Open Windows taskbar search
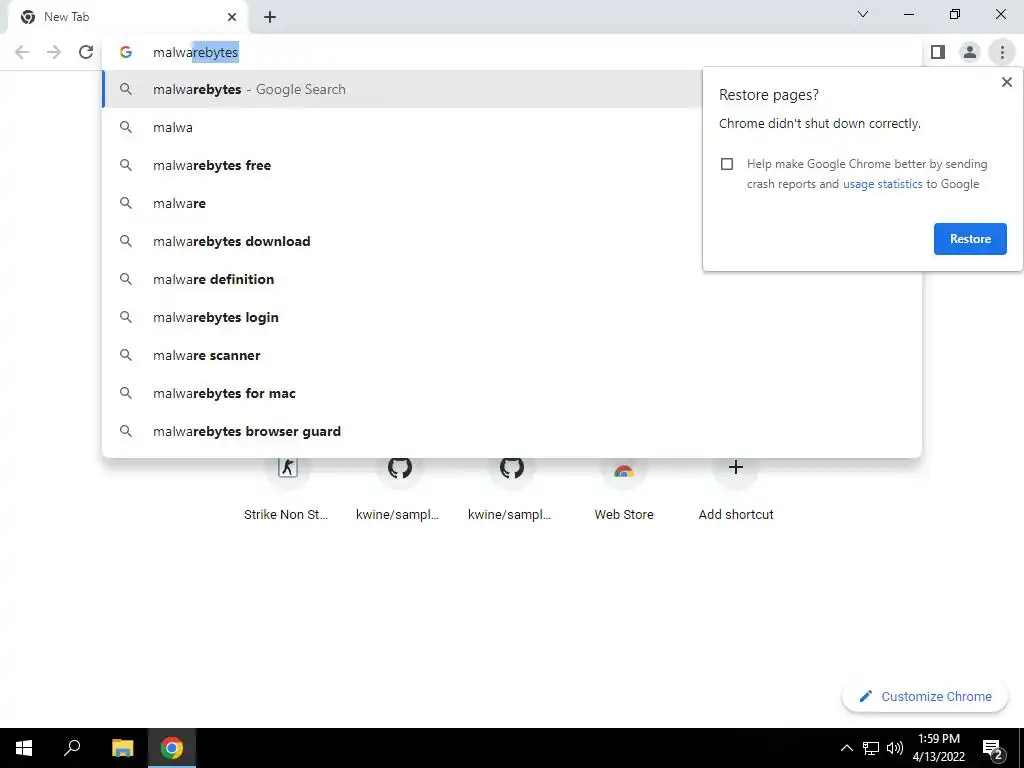The image size is (1024, 768). 72,748
